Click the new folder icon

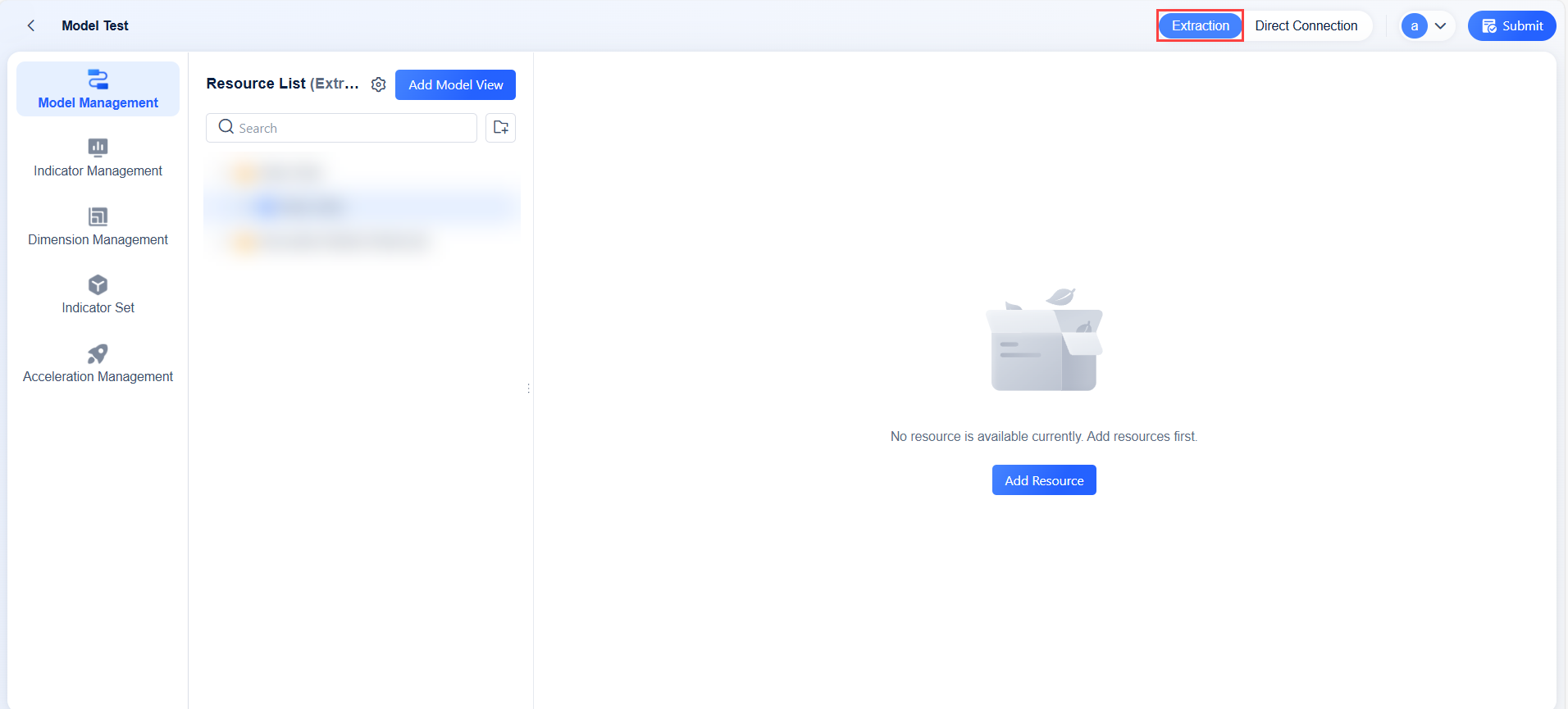pyautogui.click(x=500, y=128)
